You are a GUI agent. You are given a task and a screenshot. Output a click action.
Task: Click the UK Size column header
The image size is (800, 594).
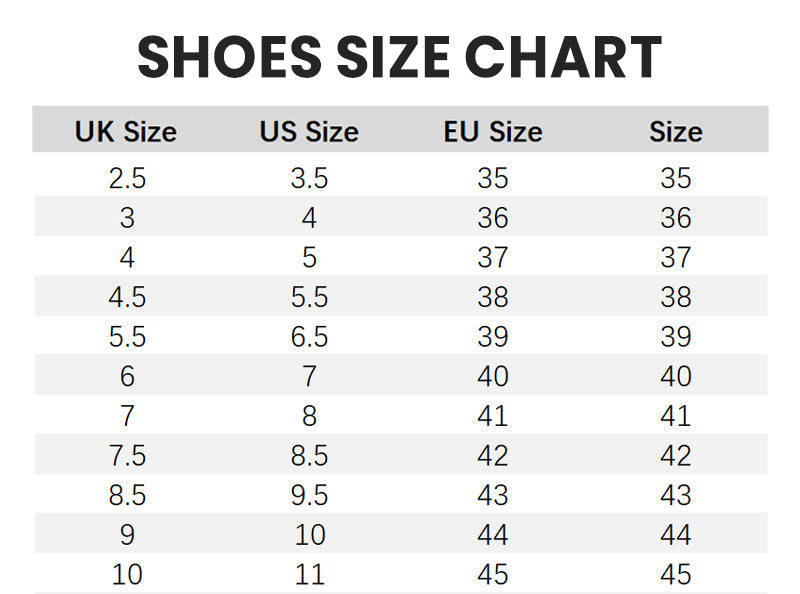pos(126,132)
